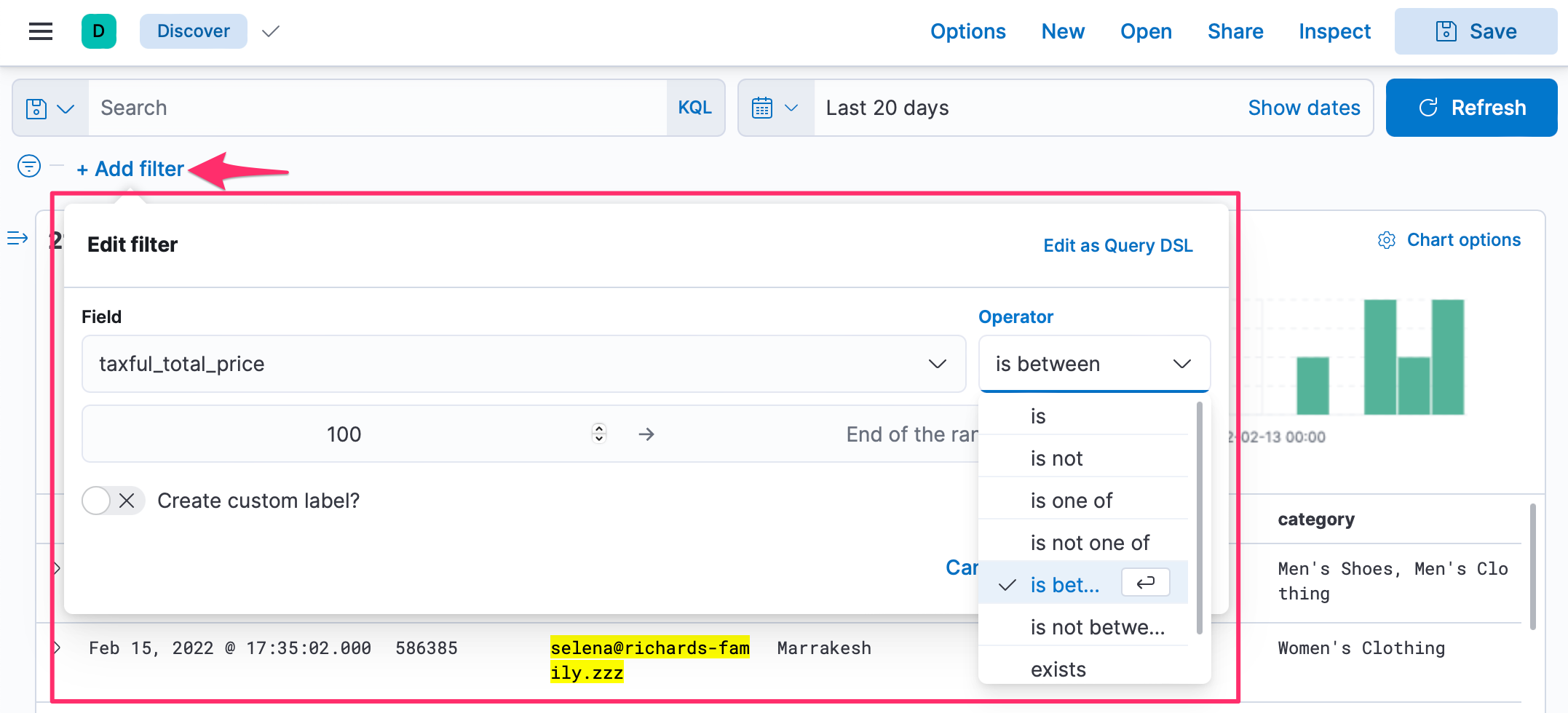Switch query language via KQL button
Screen dimensions: 1568x713
click(x=694, y=108)
